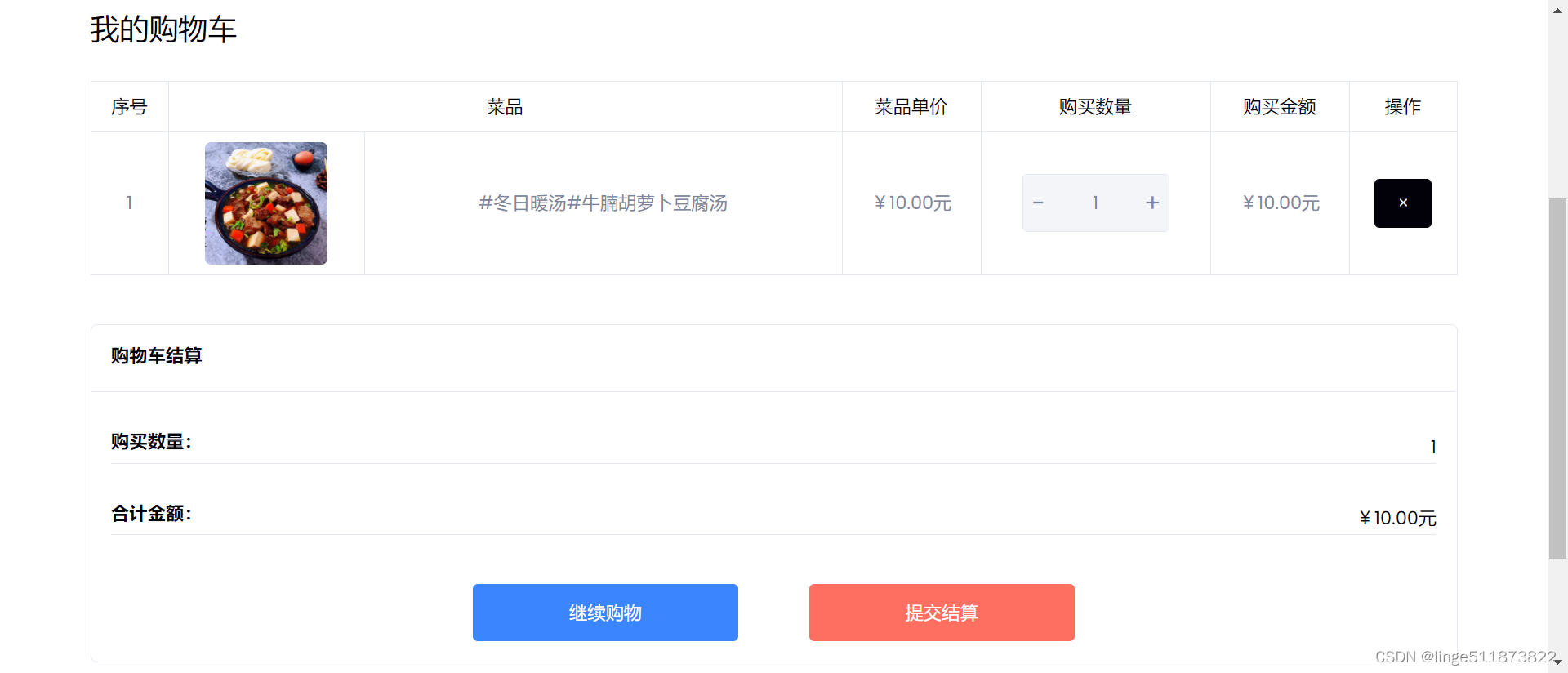
Task: Submit order with 提交结算 button
Action: [x=942, y=613]
